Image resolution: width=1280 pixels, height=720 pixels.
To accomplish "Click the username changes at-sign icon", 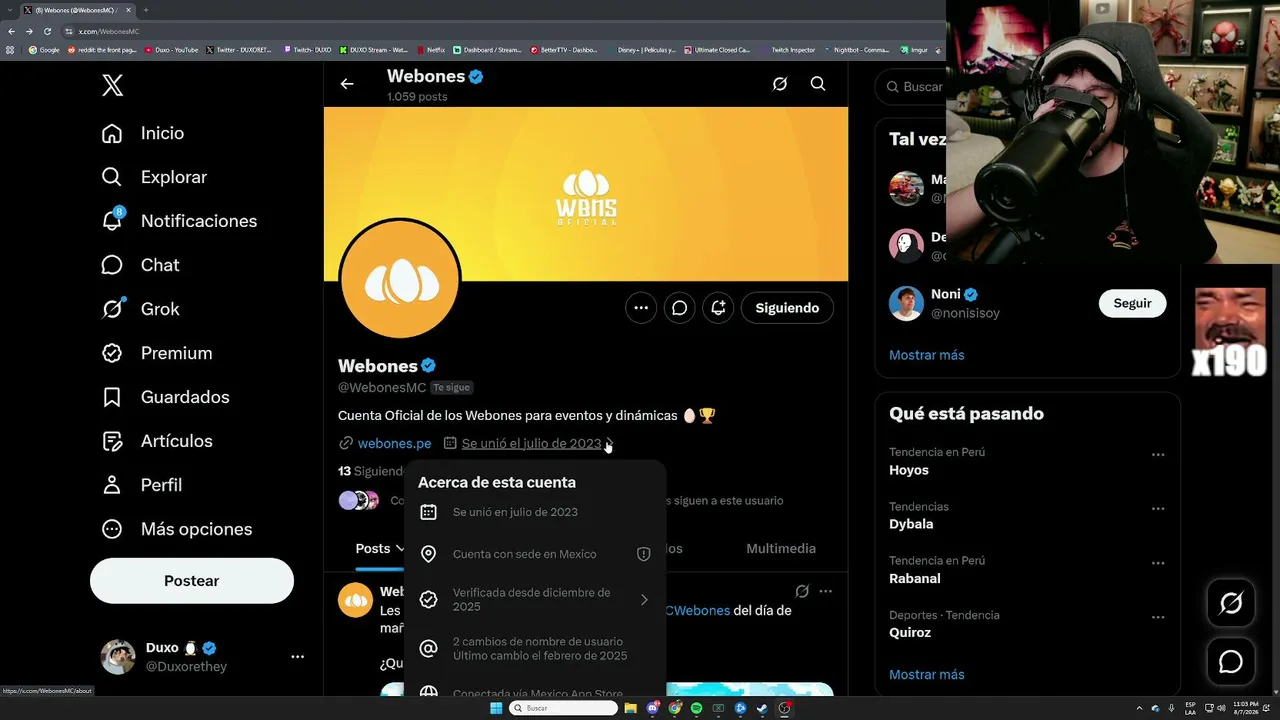I will pyautogui.click(x=428, y=649).
